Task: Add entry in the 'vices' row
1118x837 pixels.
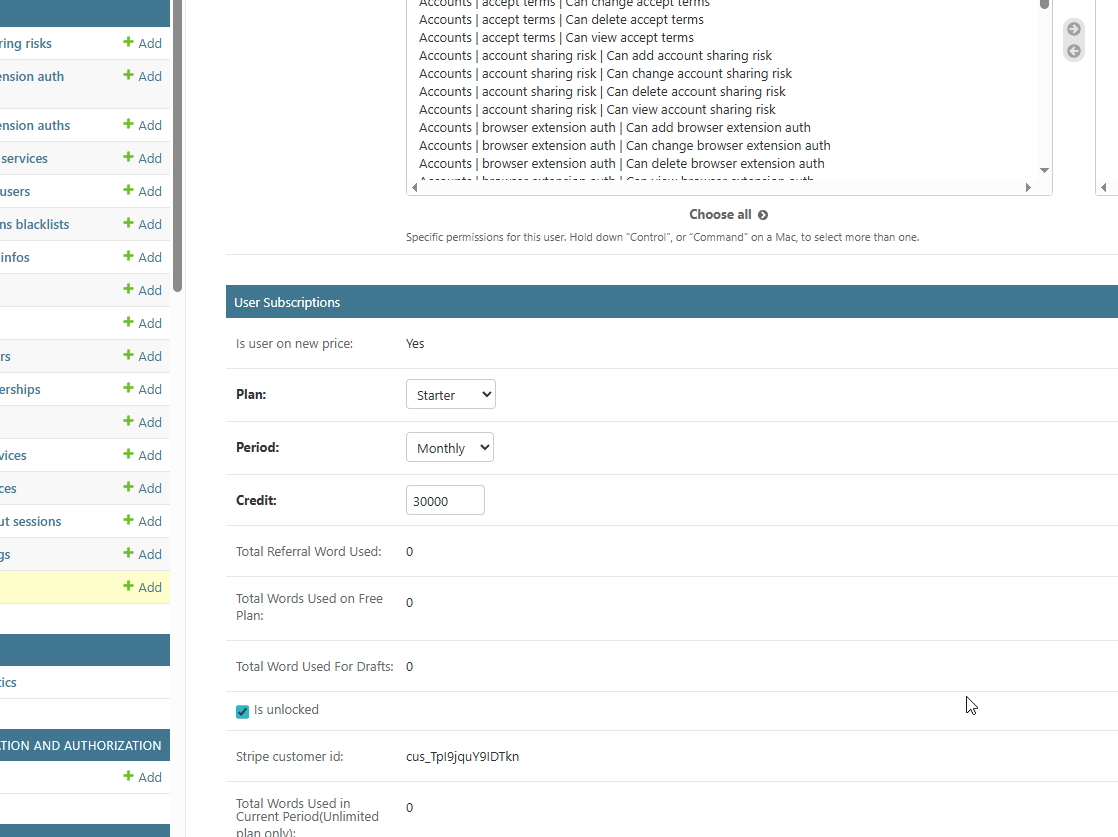Action: (x=143, y=456)
